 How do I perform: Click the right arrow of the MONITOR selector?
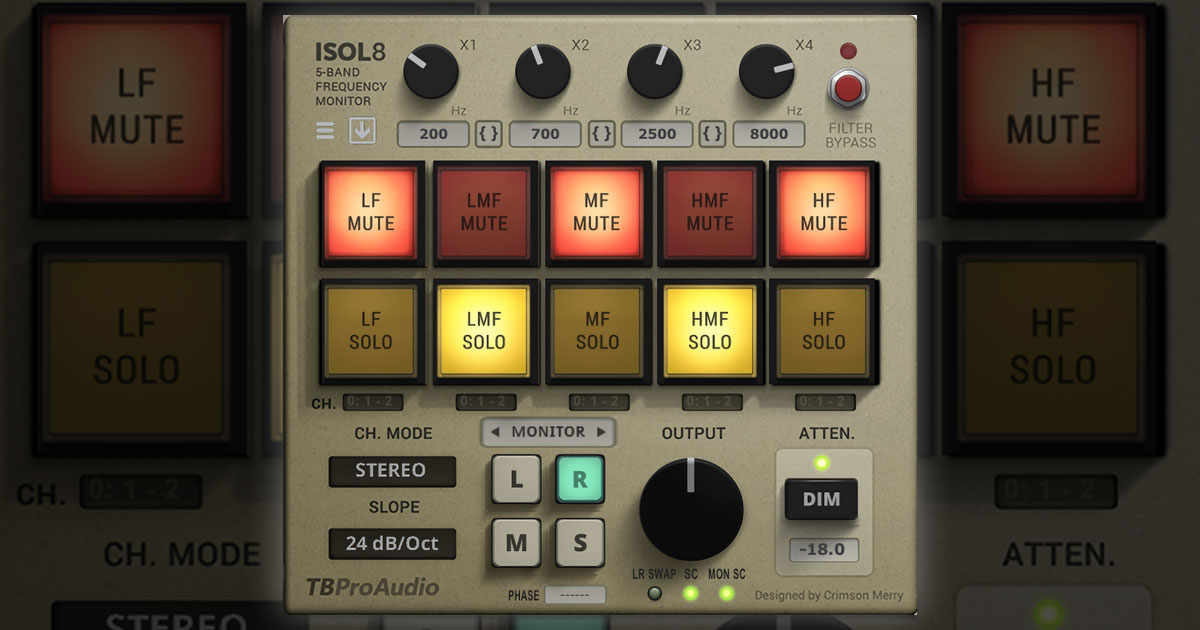pyautogui.click(x=601, y=432)
